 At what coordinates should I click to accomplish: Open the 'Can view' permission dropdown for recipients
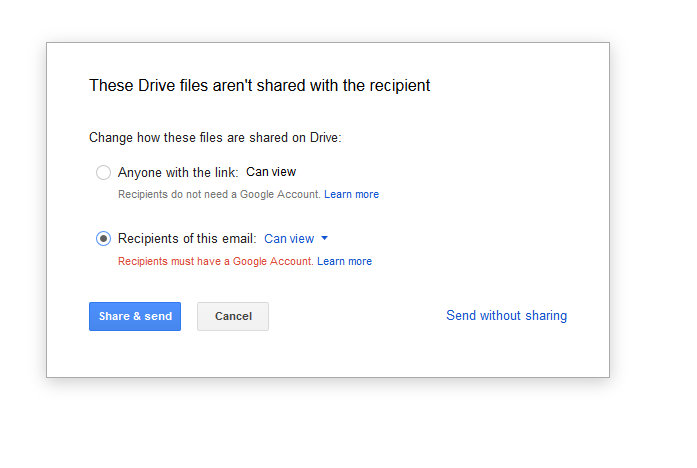tap(296, 239)
